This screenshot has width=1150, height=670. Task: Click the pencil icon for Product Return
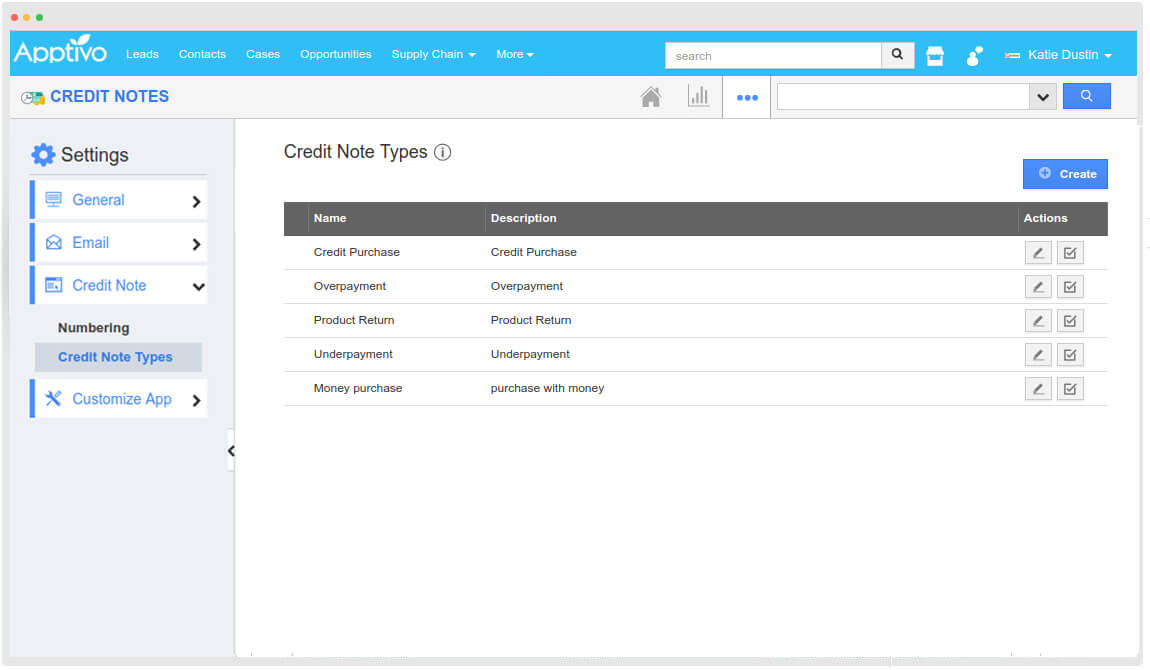click(x=1038, y=321)
